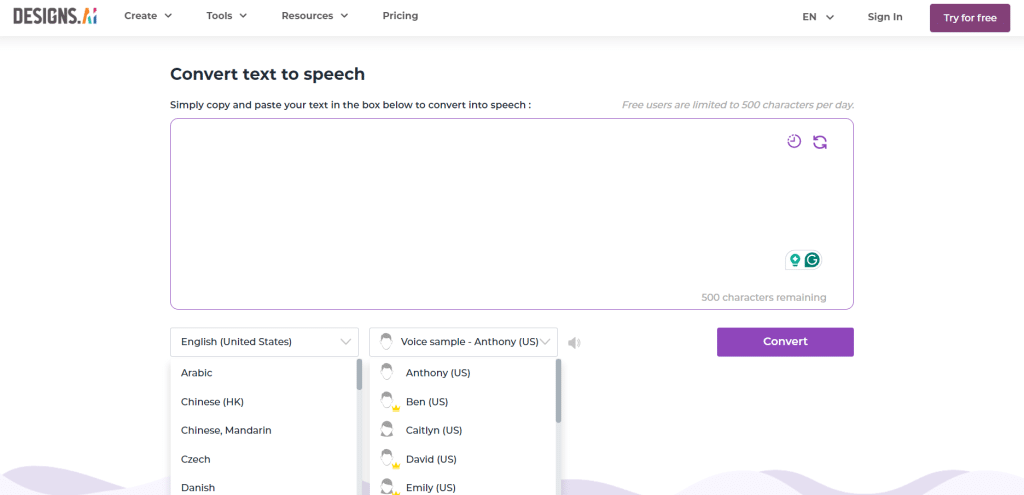The image size is (1024, 495).
Task: Click the voice list scrollbar
Action: [558, 391]
